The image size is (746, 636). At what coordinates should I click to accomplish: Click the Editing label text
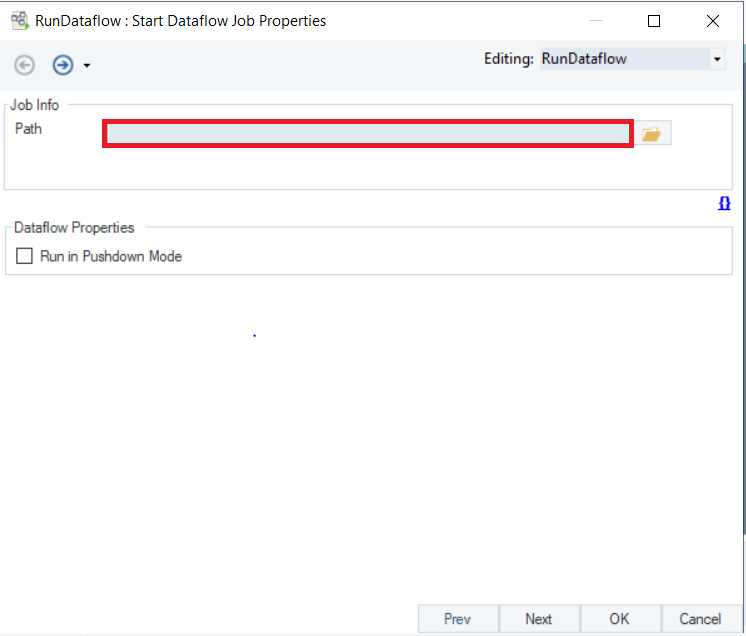pyautogui.click(x=508, y=59)
